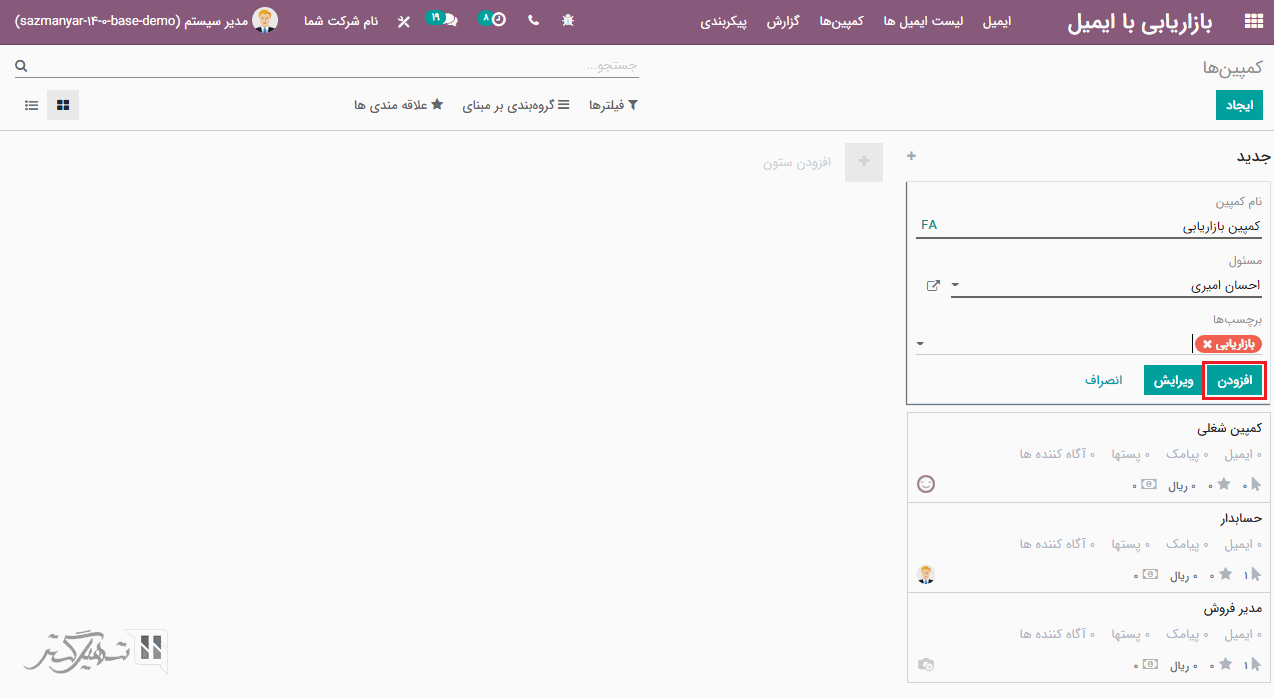Open the ایمیل menu
The image size is (1274, 699).
point(996,21)
